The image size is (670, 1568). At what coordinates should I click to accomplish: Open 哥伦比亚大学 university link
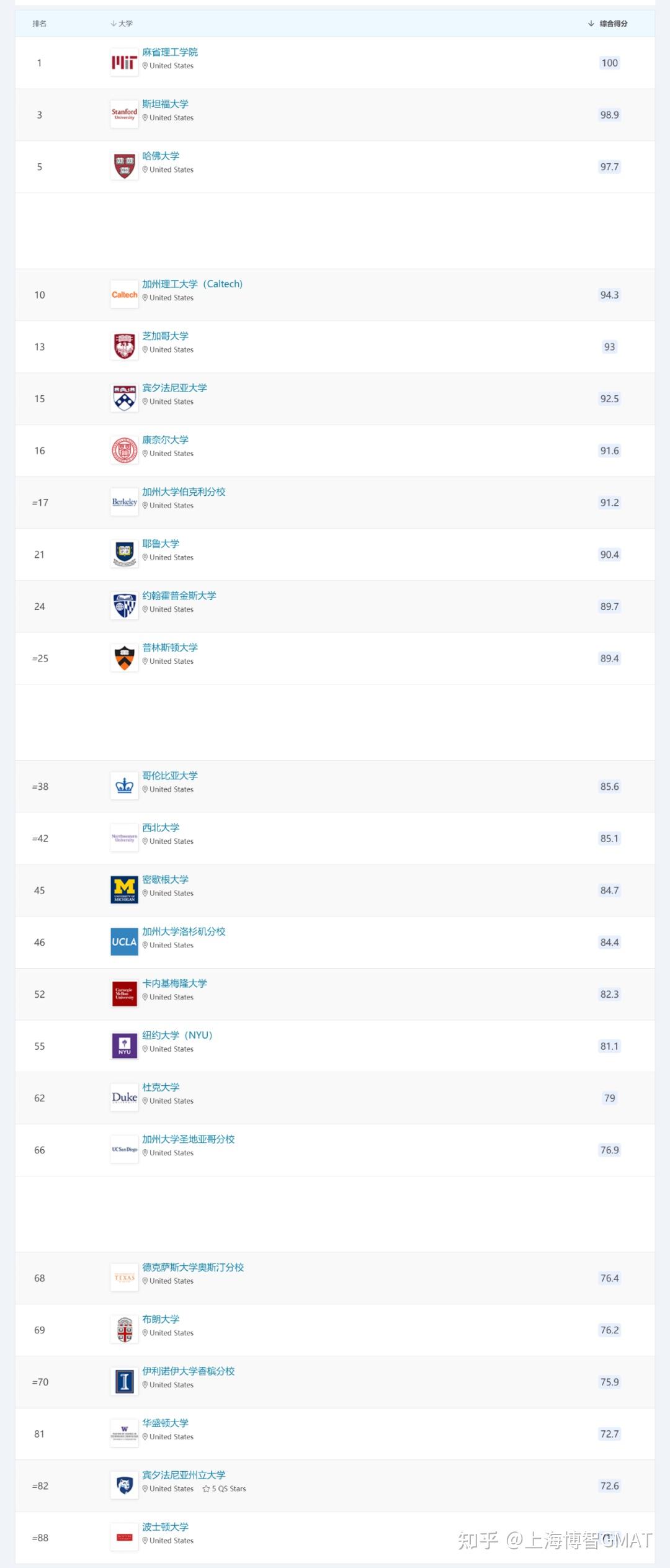[170, 776]
